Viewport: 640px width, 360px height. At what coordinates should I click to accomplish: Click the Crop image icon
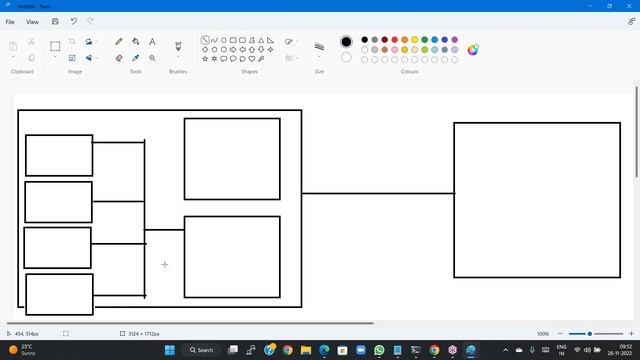(x=72, y=42)
